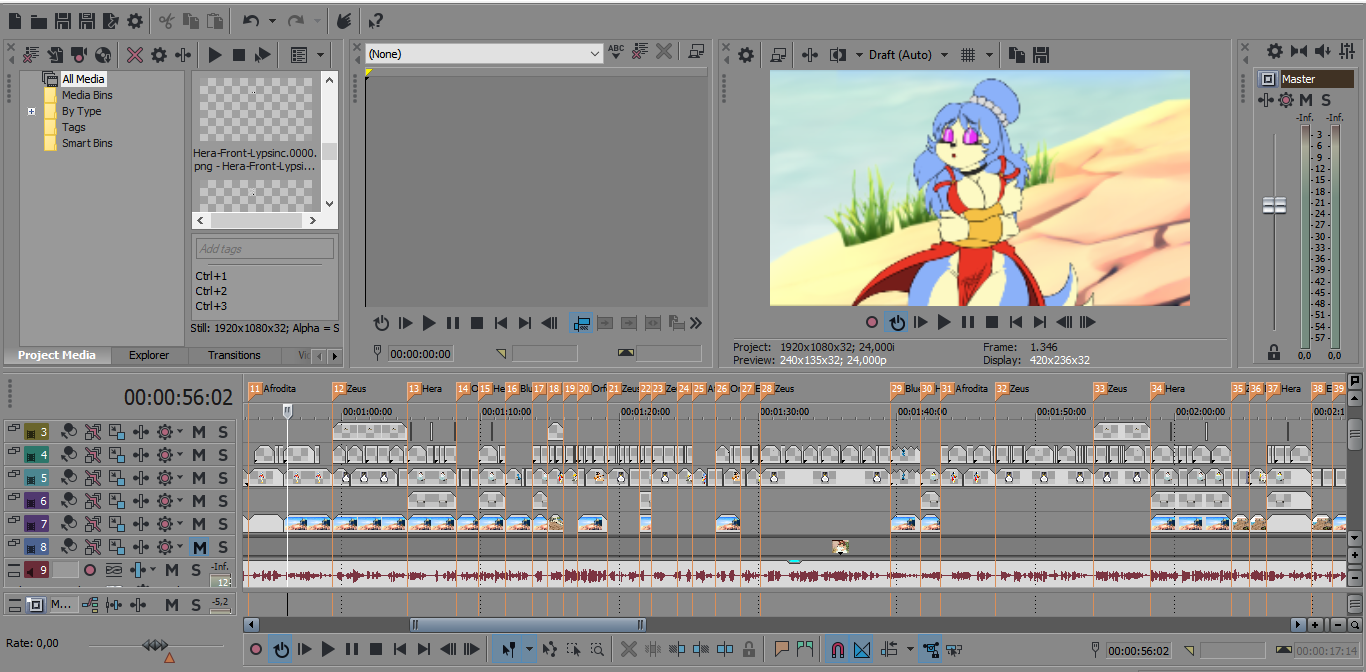Open the (None) preset dropdown in Trimmer

click(594, 54)
